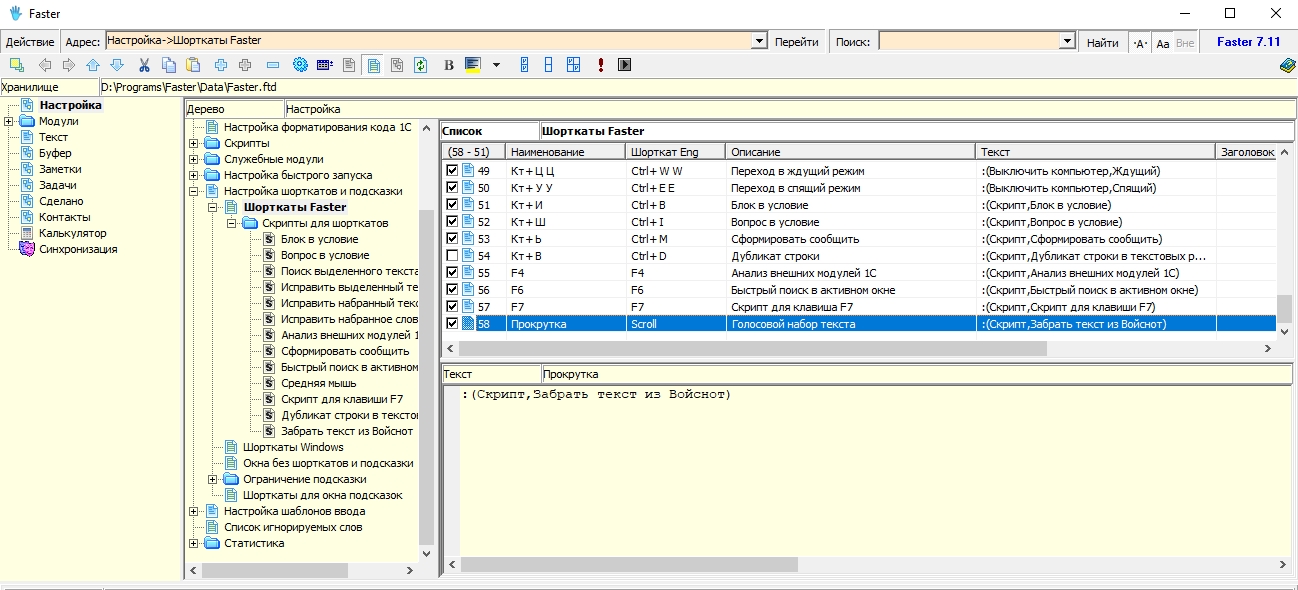
Task: Click the Шорткат Eng column header
Action: pyautogui.click(x=676, y=152)
